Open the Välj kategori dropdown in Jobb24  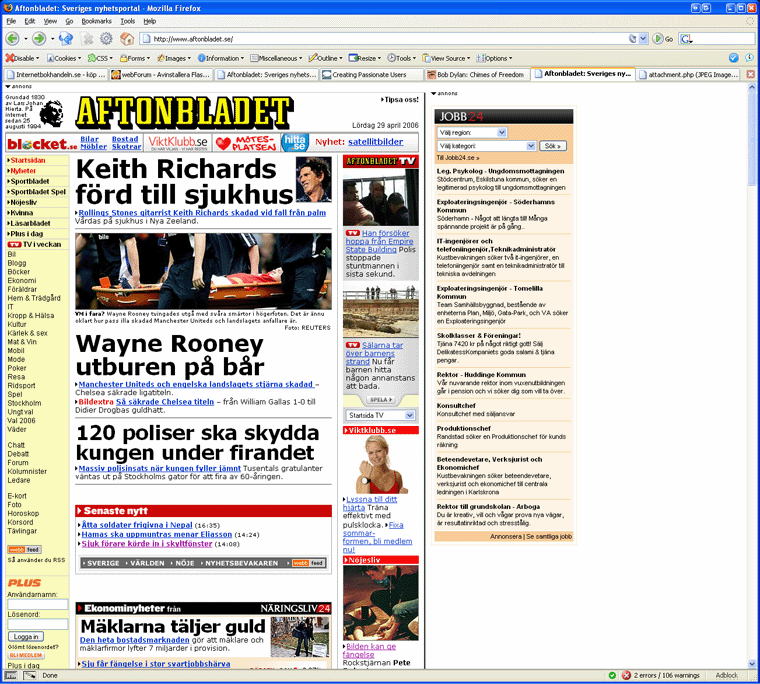pyautogui.click(x=486, y=146)
